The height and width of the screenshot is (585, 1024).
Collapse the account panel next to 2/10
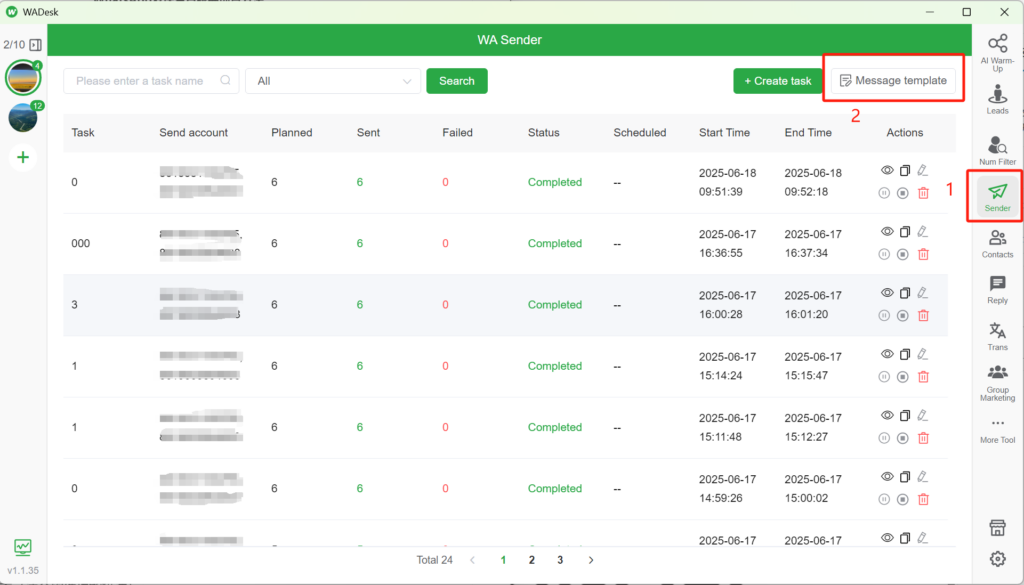[35, 44]
